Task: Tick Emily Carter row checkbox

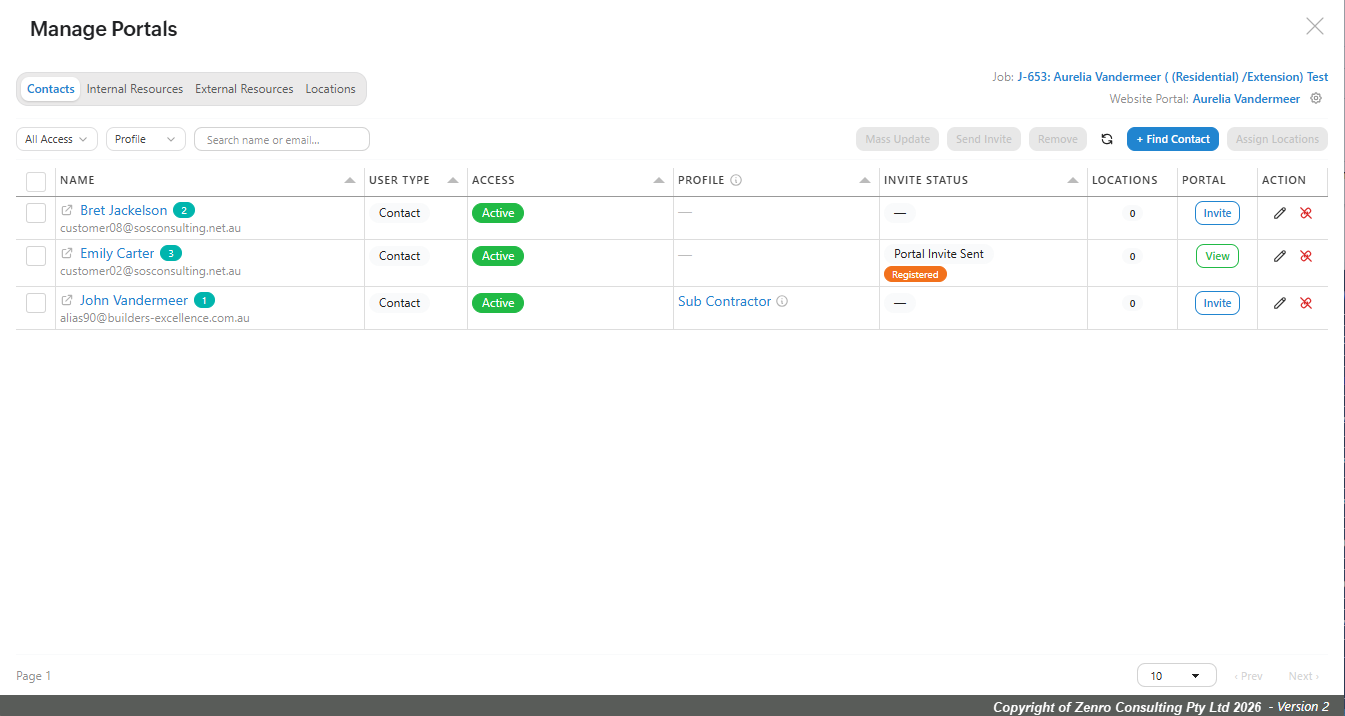Action: (36, 256)
